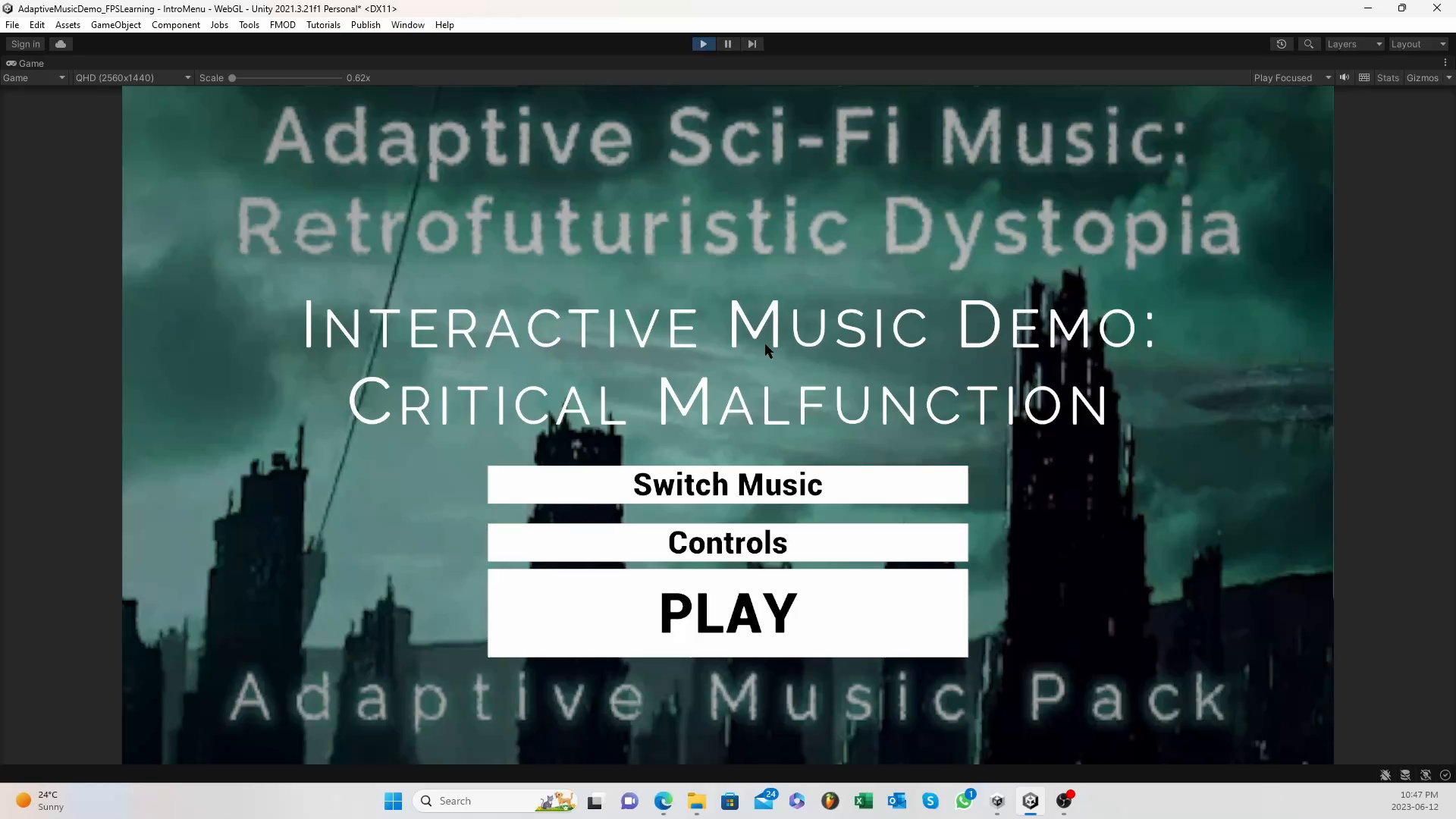Open the Assets menu
This screenshot has height=819, width=1456.
67,24
